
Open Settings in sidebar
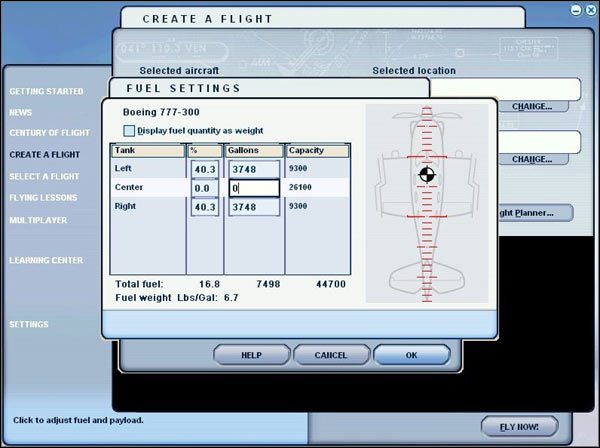(29, 324)
